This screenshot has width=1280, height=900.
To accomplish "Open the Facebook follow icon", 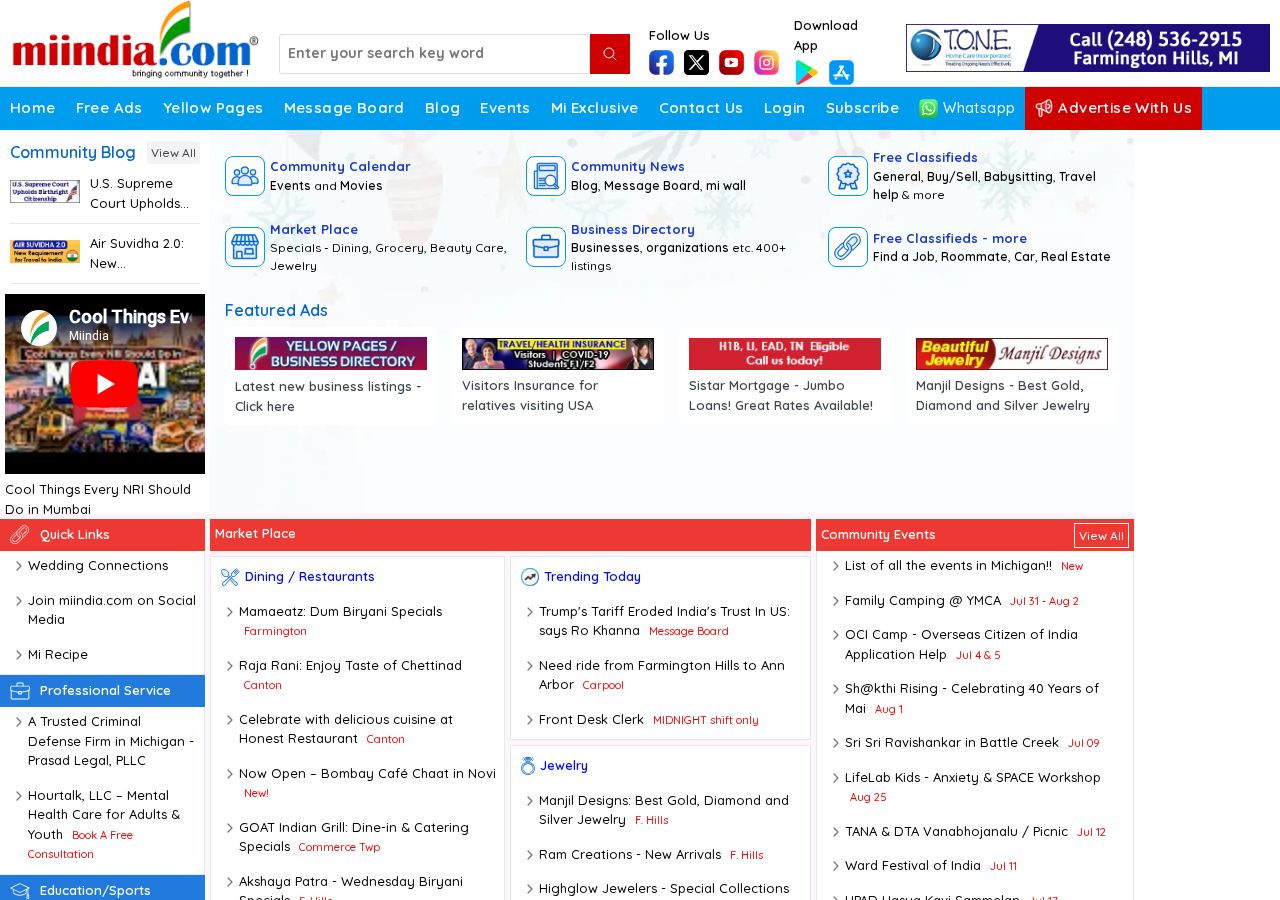I will click(661, 63).
